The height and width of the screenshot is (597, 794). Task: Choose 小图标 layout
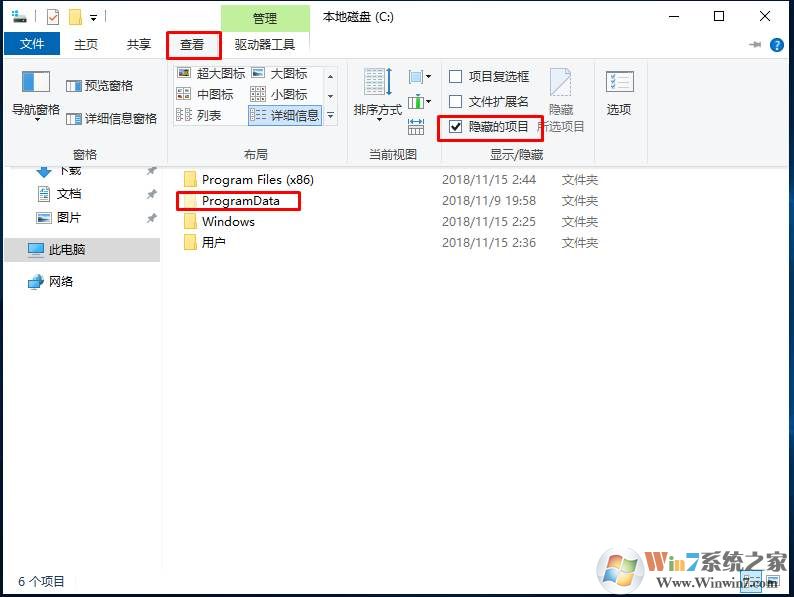click(280, 94)
